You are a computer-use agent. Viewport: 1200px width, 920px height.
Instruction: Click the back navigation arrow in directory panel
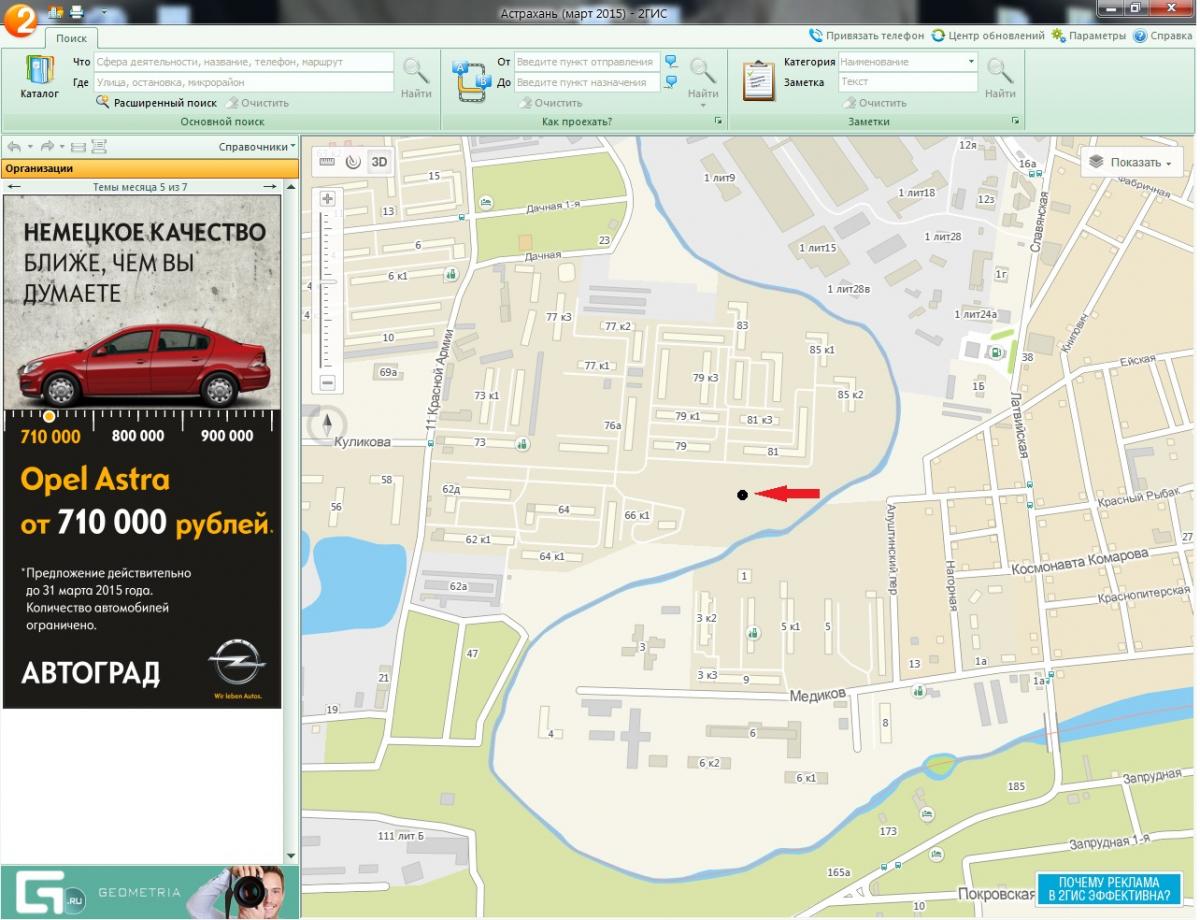pyautogui.click(x=14, y=146)
